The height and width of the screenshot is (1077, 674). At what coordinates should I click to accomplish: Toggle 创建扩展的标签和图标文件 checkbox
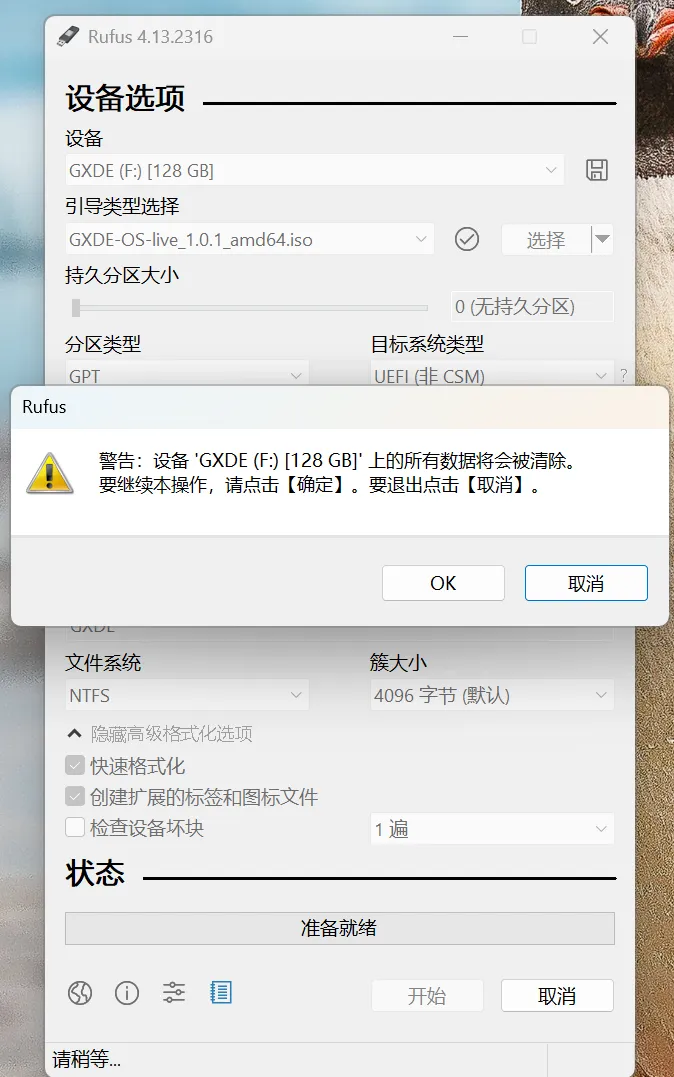click(75, 796)
